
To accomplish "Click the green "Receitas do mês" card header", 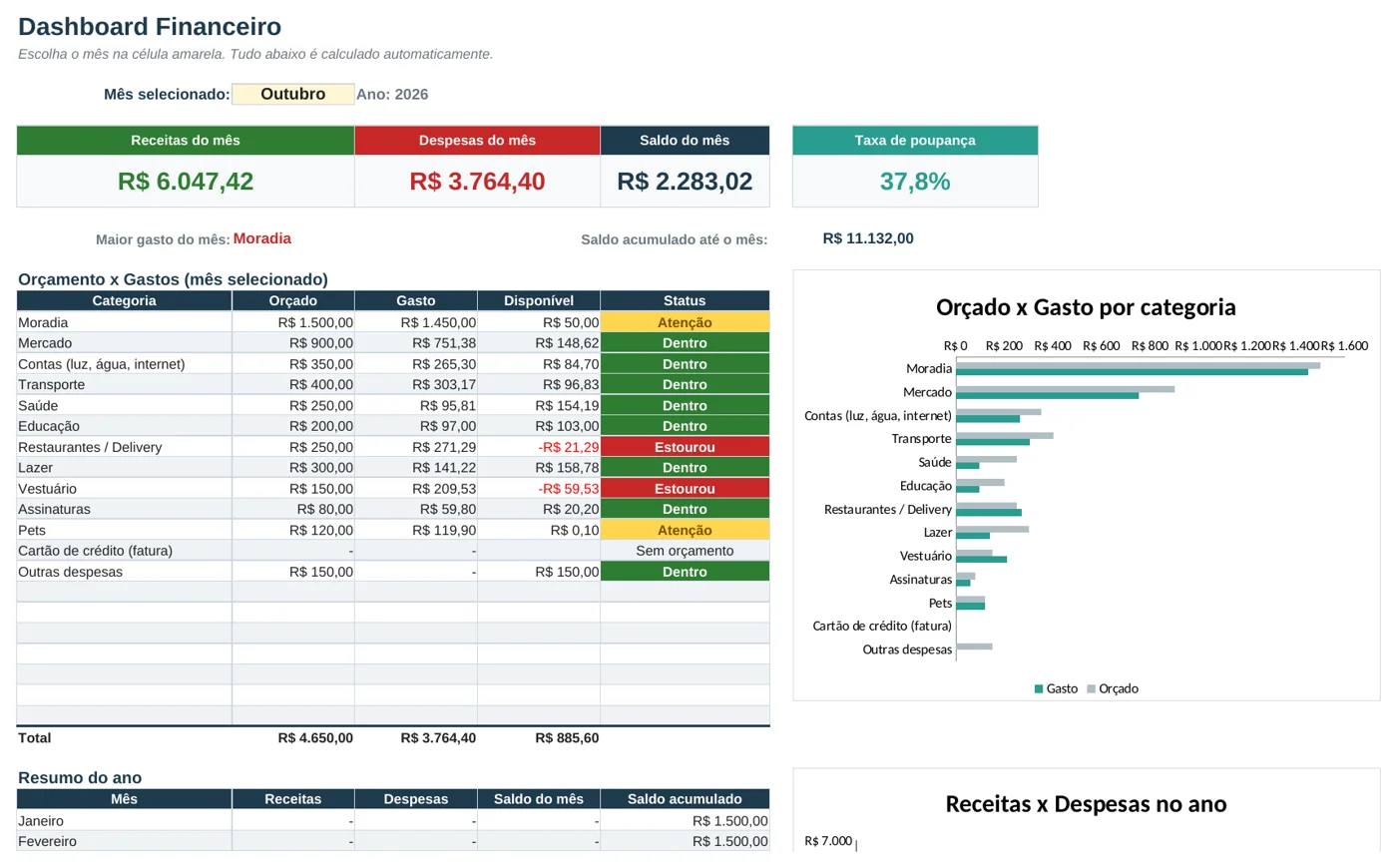I will point(186,141).
